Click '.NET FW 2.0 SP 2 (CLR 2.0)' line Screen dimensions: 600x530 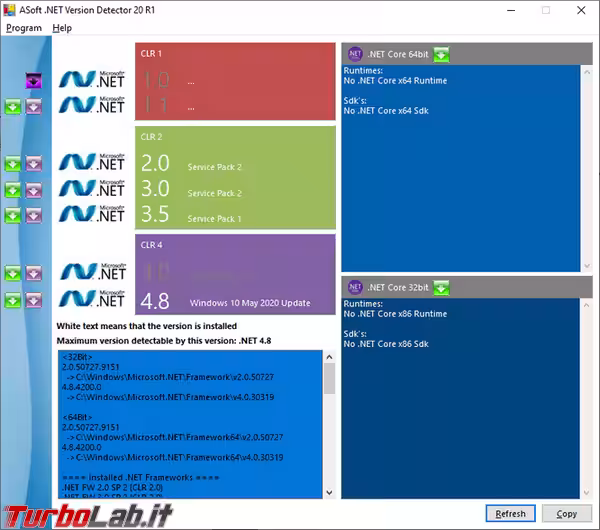pyautogui.click(x=112, y=488)
